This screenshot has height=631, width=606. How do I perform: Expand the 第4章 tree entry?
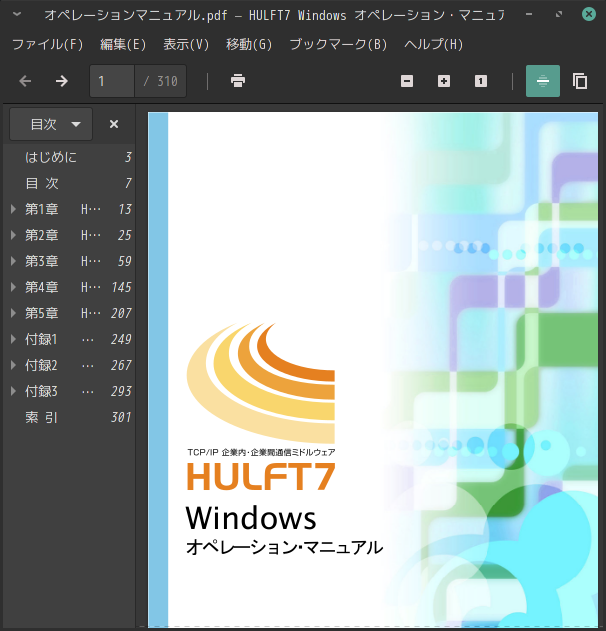[x=13, y=287]
